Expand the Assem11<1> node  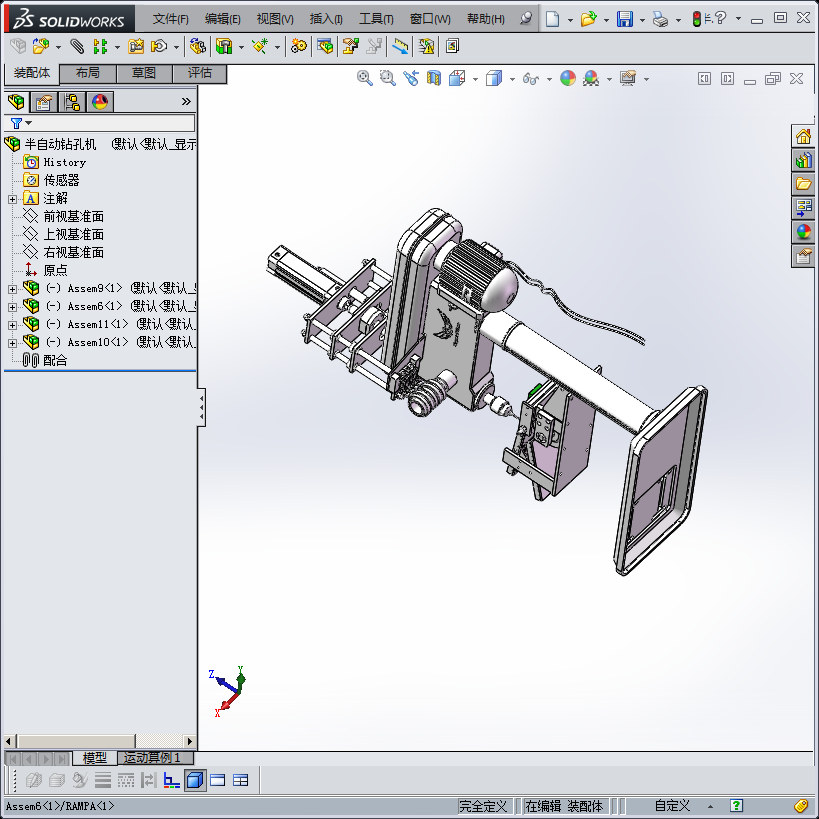click(x=13, y=325)
